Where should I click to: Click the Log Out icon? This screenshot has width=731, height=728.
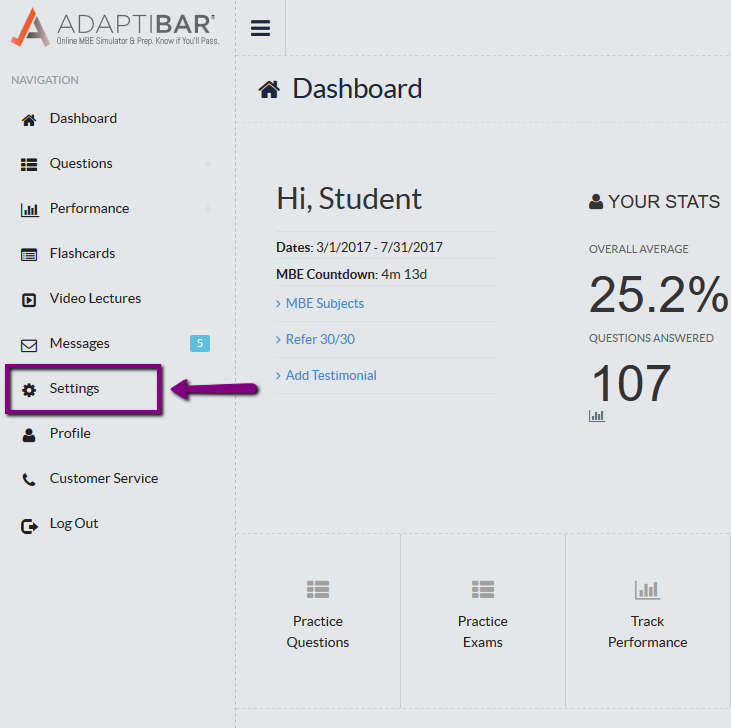[29, 524]
